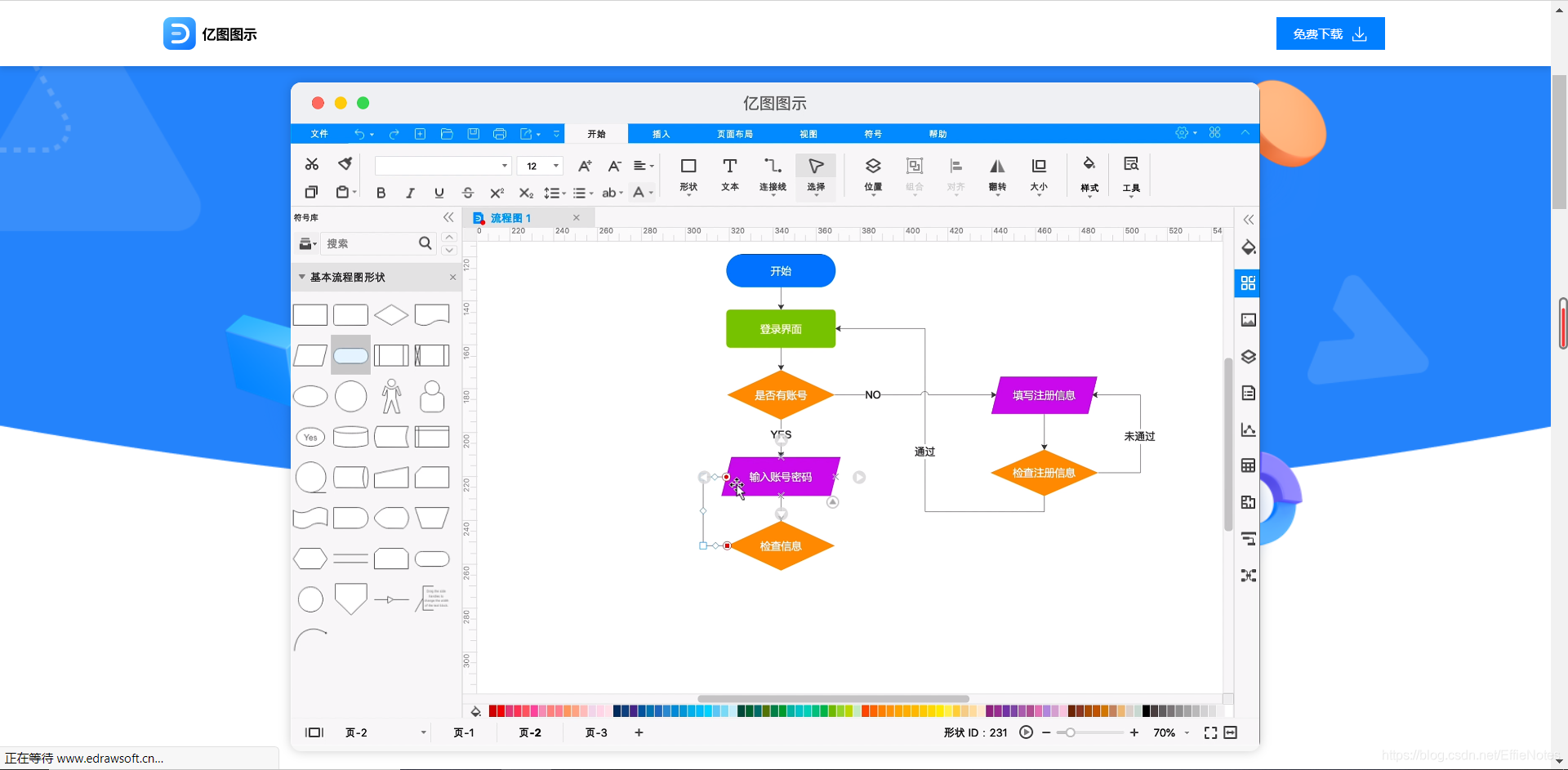Select the black swatch in color bar

coord(1146,711)
